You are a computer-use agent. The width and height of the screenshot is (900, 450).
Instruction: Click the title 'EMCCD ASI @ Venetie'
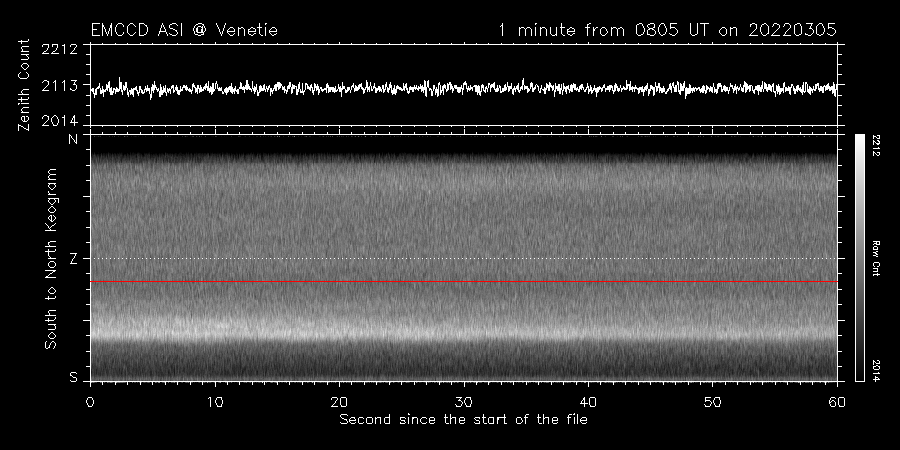pyautogui.click(x=184, y=30)
